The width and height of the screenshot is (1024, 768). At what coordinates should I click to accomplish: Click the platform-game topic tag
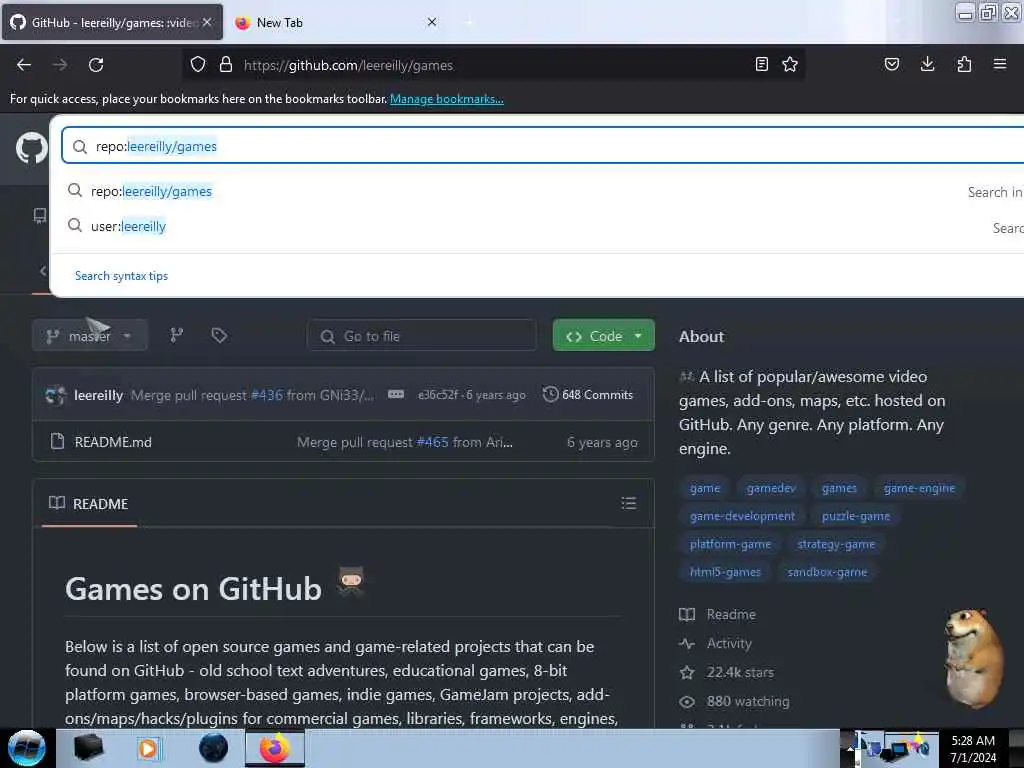tap(730, 544)
